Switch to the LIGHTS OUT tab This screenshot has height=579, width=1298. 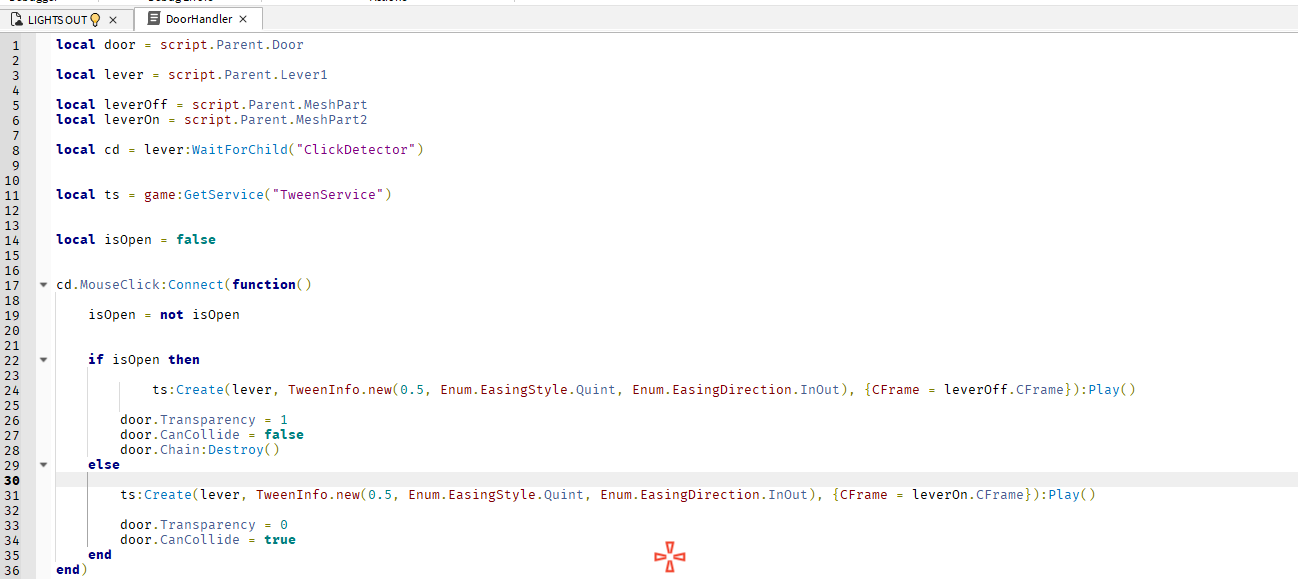click(x=55, y=18)
